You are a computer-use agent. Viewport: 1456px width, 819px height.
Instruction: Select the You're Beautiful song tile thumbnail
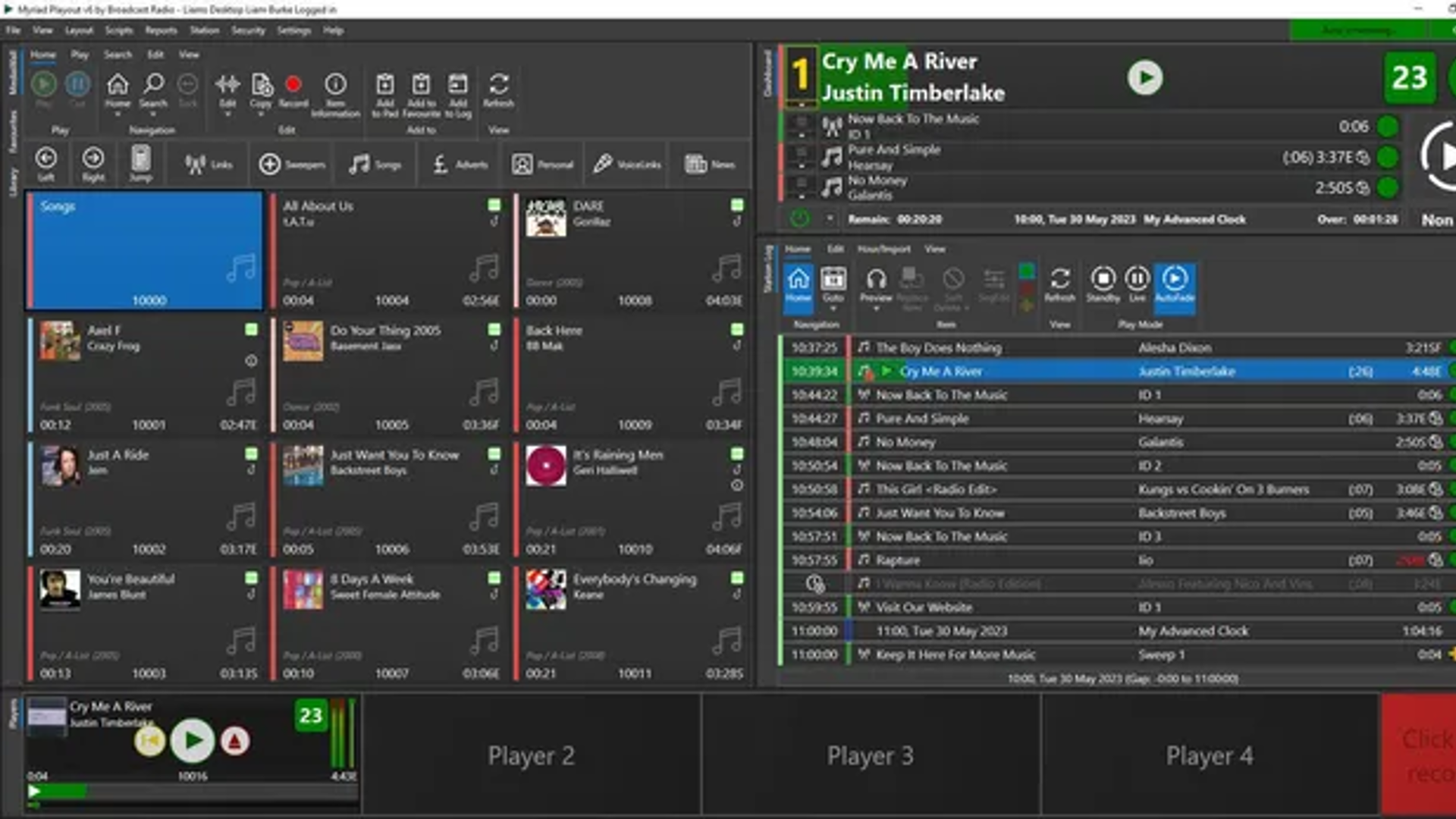60,589
